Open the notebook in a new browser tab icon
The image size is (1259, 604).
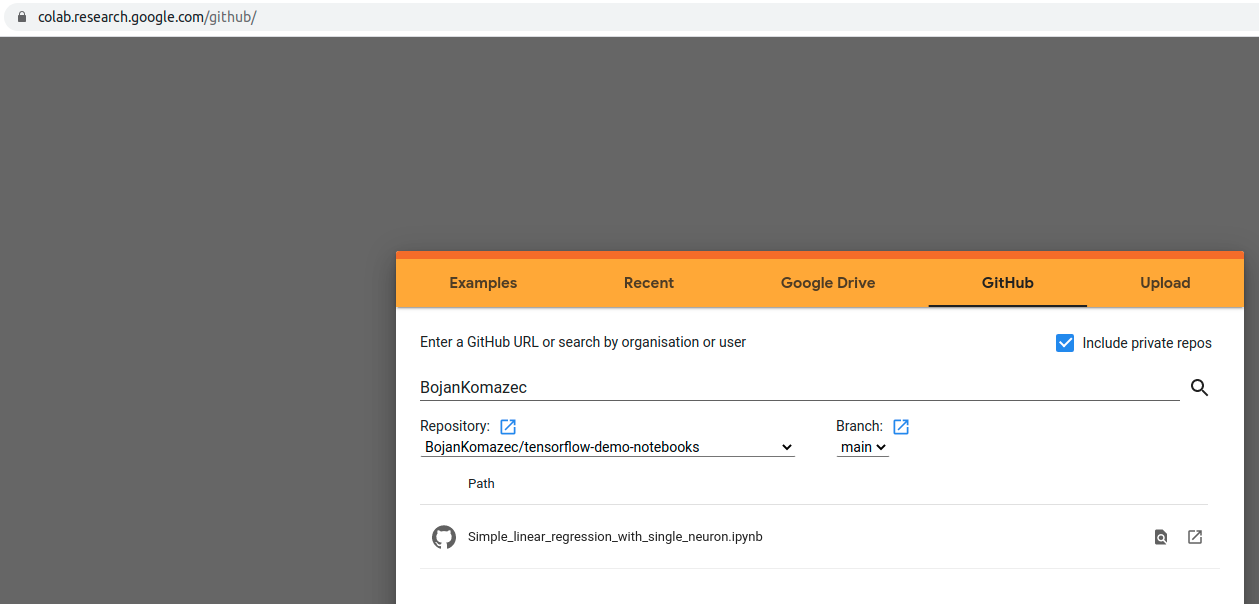tap(1195, 537)
